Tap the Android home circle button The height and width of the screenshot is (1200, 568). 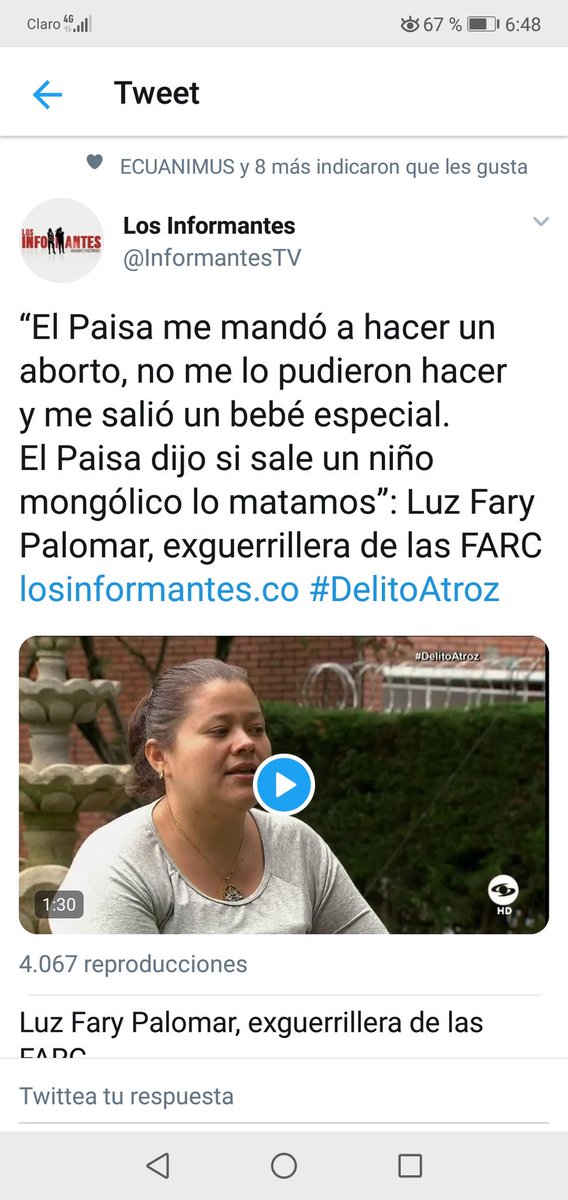(284, 1165)
